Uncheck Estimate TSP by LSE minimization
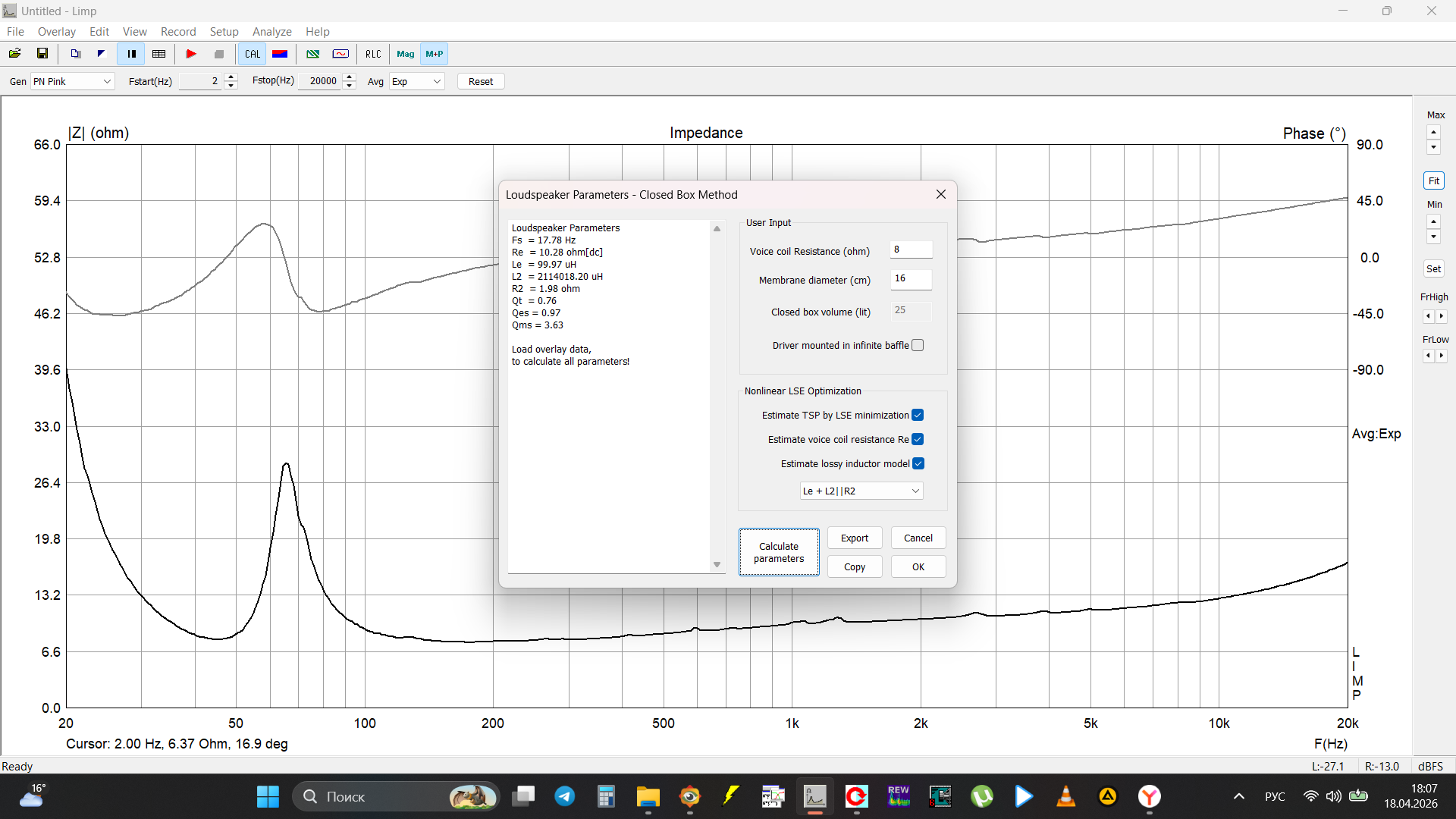Image resolution: width=1456 pixels, height=819 pixels. point(918,416)
